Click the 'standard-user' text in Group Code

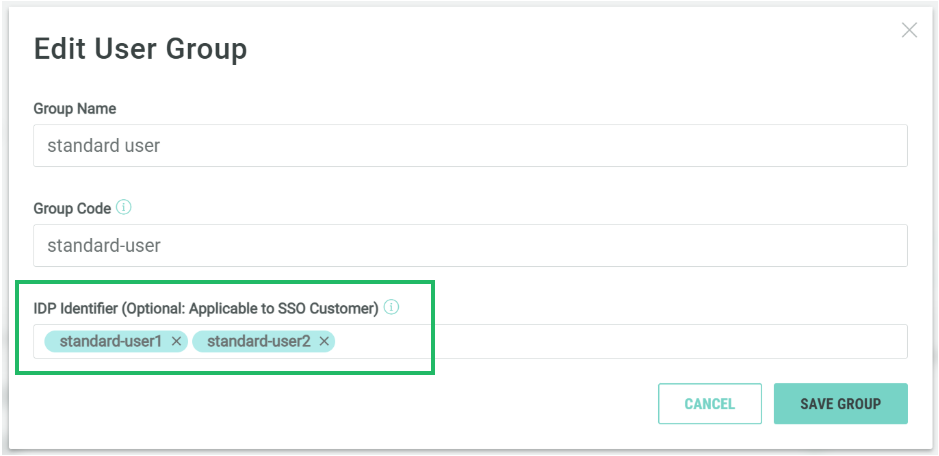click(104, 245)
